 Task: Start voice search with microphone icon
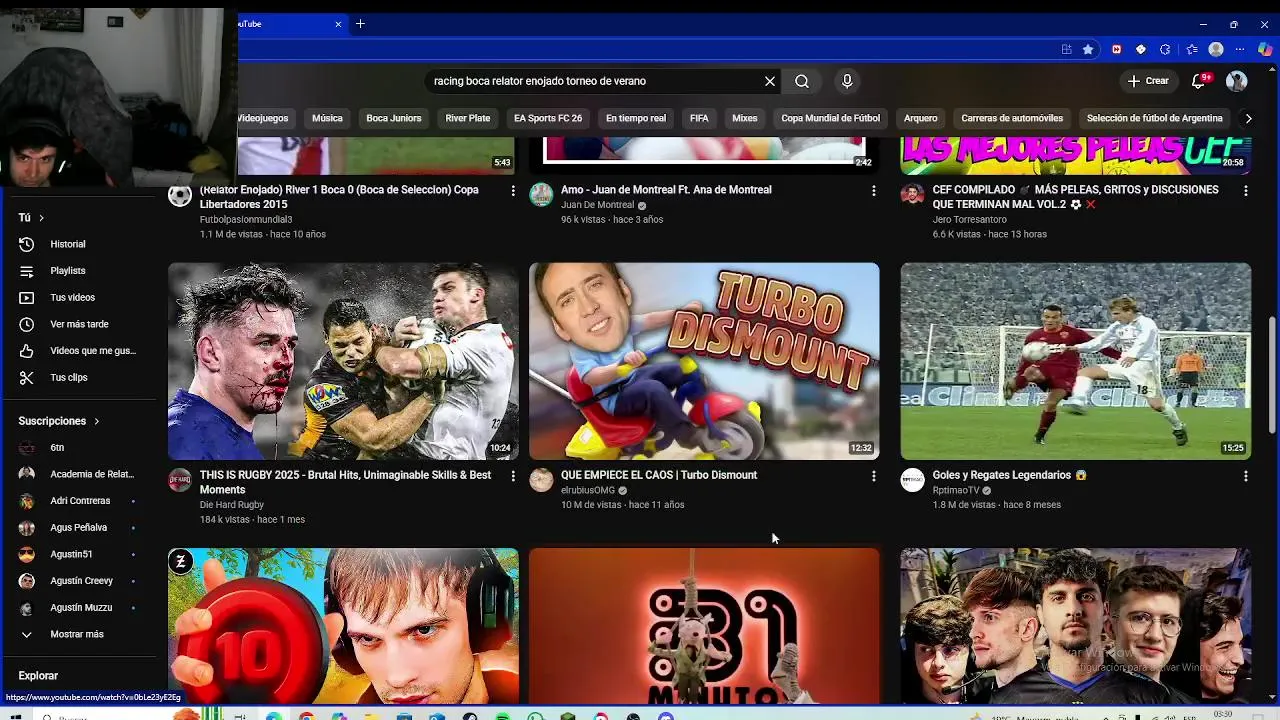click(847, 81)
